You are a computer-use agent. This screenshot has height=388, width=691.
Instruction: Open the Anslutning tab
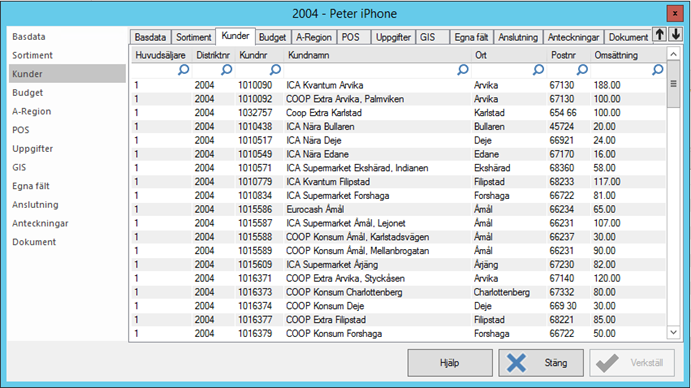tap(518, 37)
